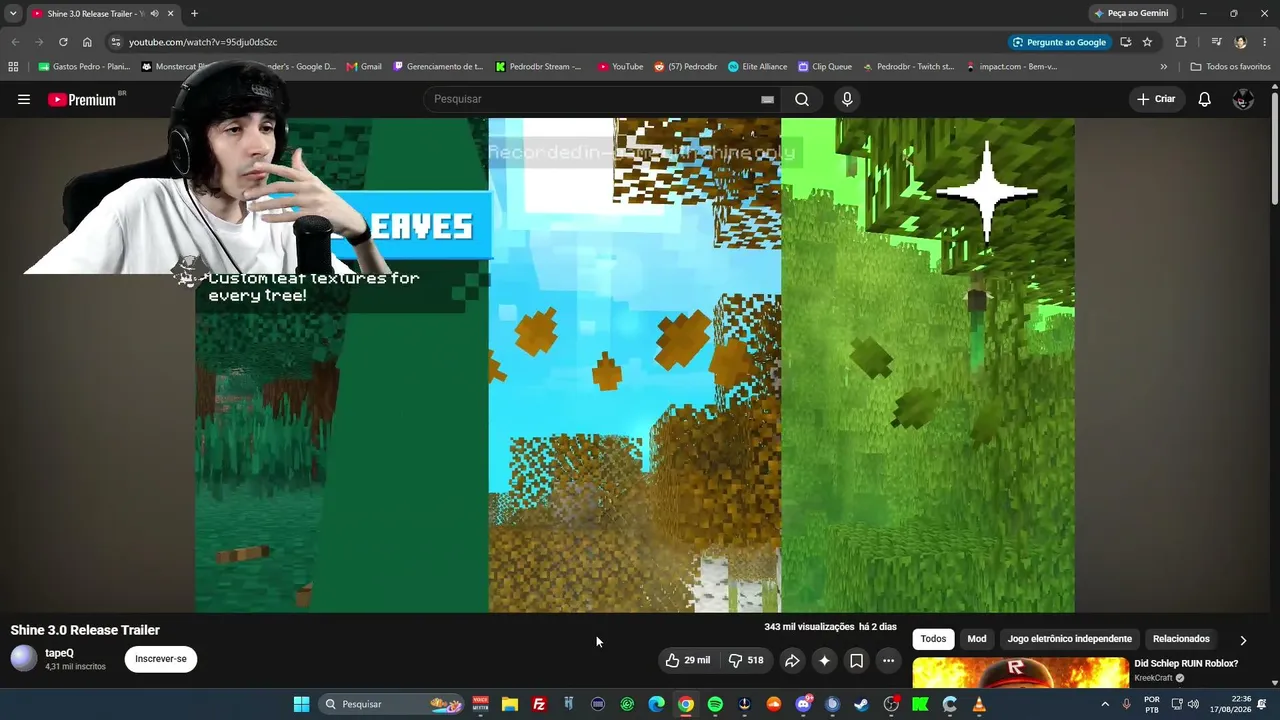Click the Shine 3.0 video player
This screenshot has width=1280, height=720.
tap(635, 365)
